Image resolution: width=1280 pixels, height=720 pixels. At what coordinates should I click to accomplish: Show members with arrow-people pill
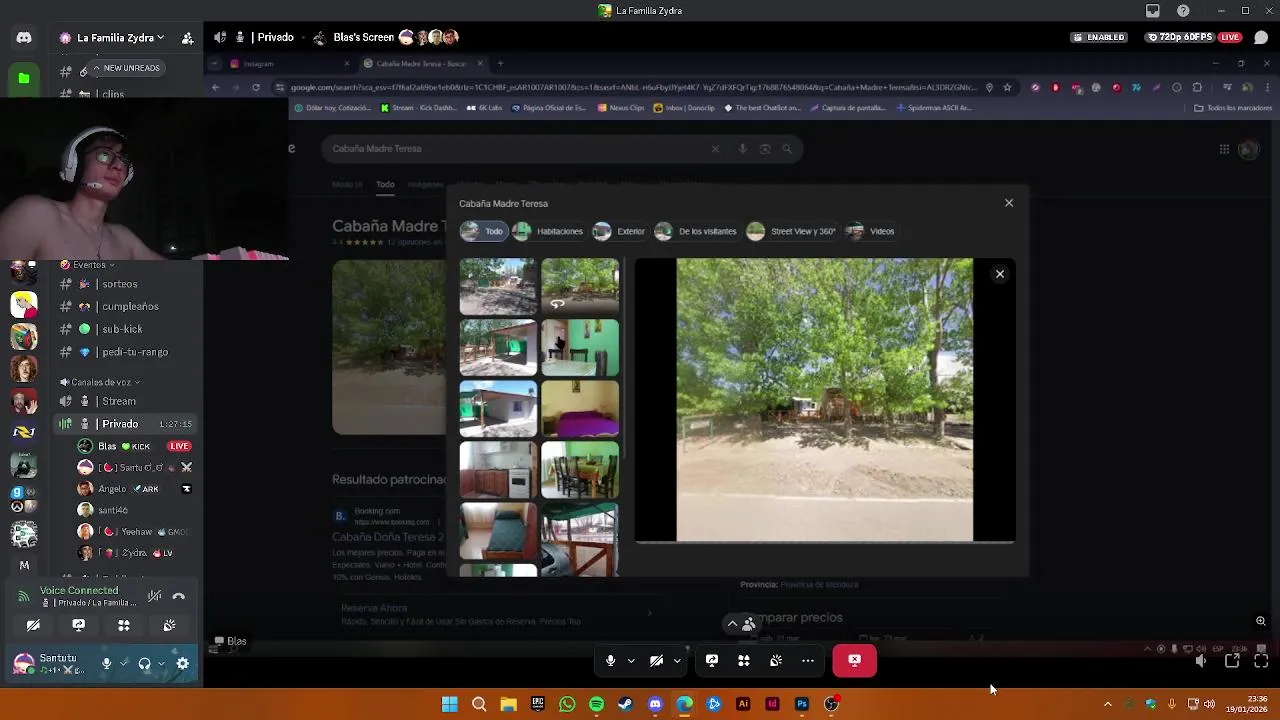pyautogui.click(x=741, y=624)
